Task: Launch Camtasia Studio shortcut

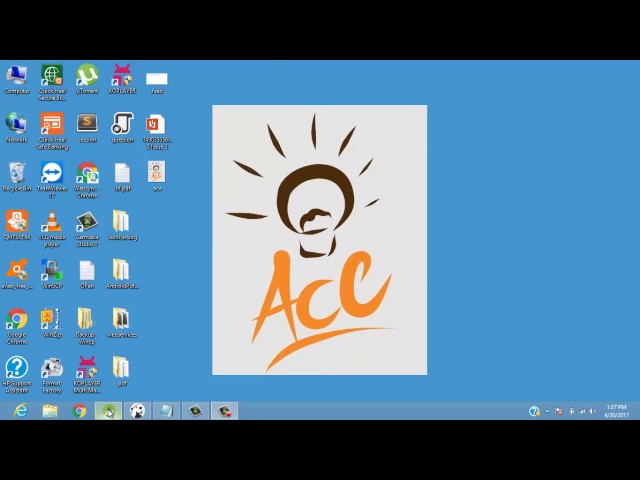Action: (87, 228)
